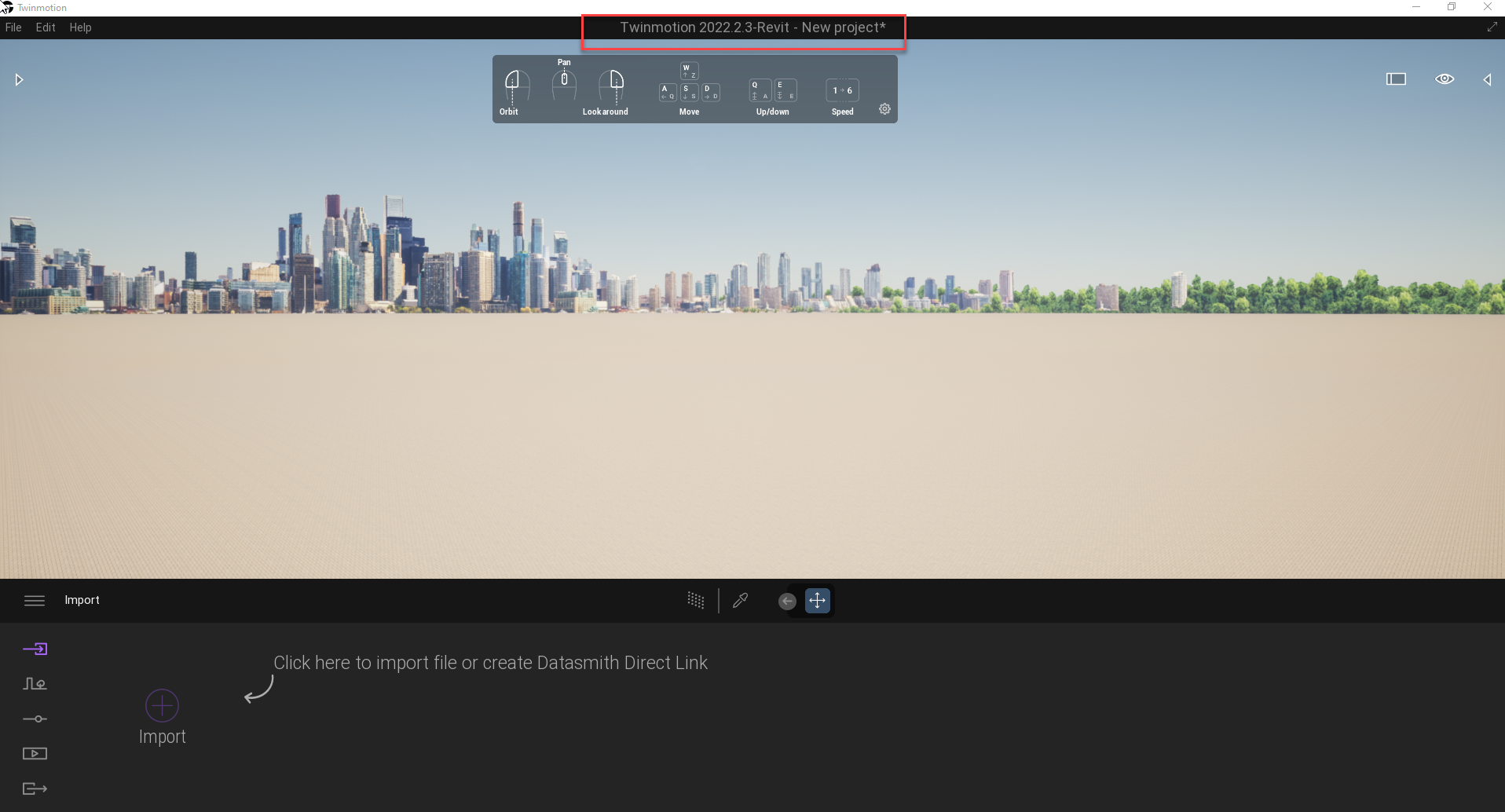Select the Settings slider tab in the sidebar
Viewport: 1505px width, 812px height.
[x=35, y=719]
